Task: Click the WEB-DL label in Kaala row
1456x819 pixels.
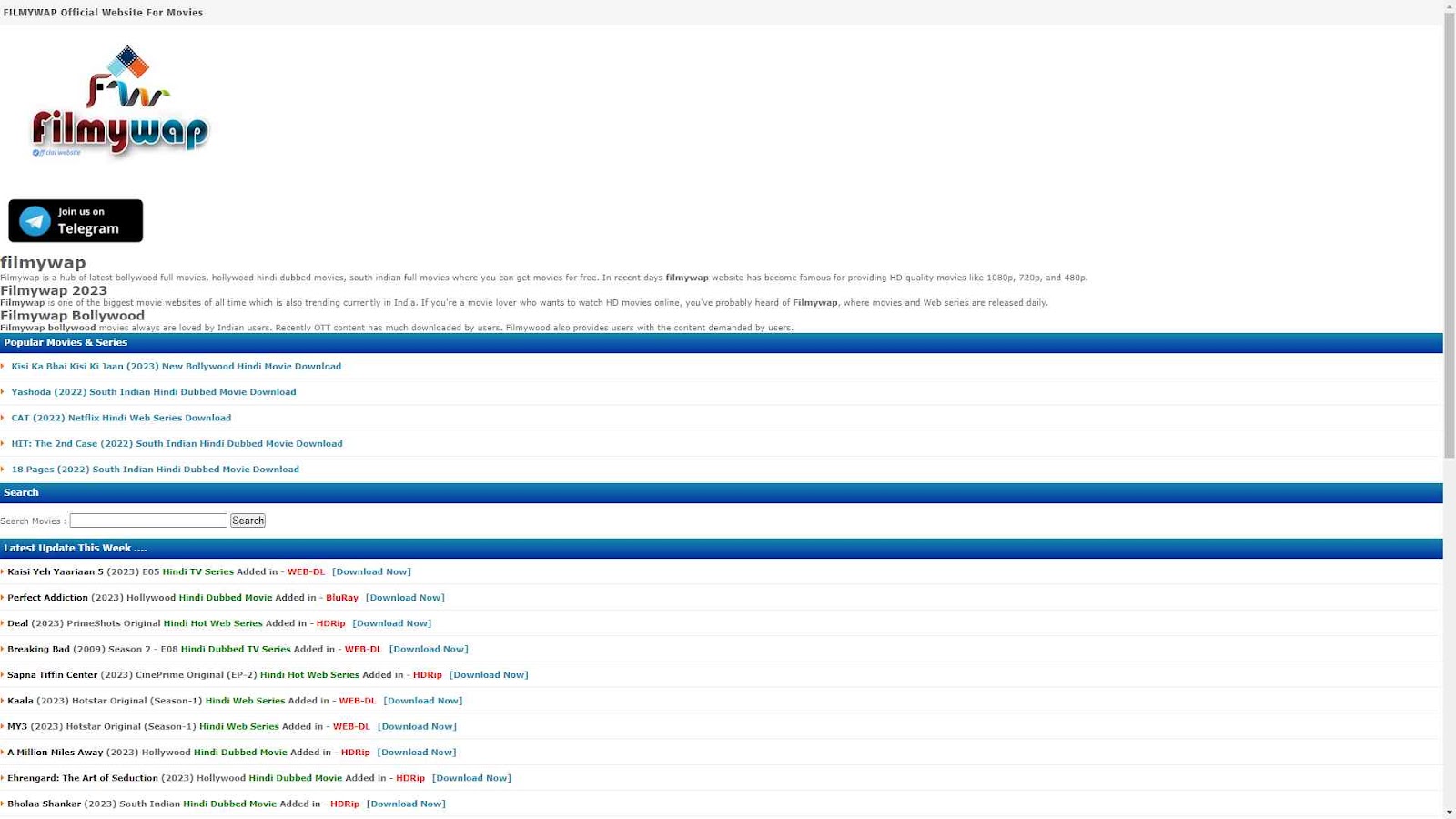Action: point(358,701)
